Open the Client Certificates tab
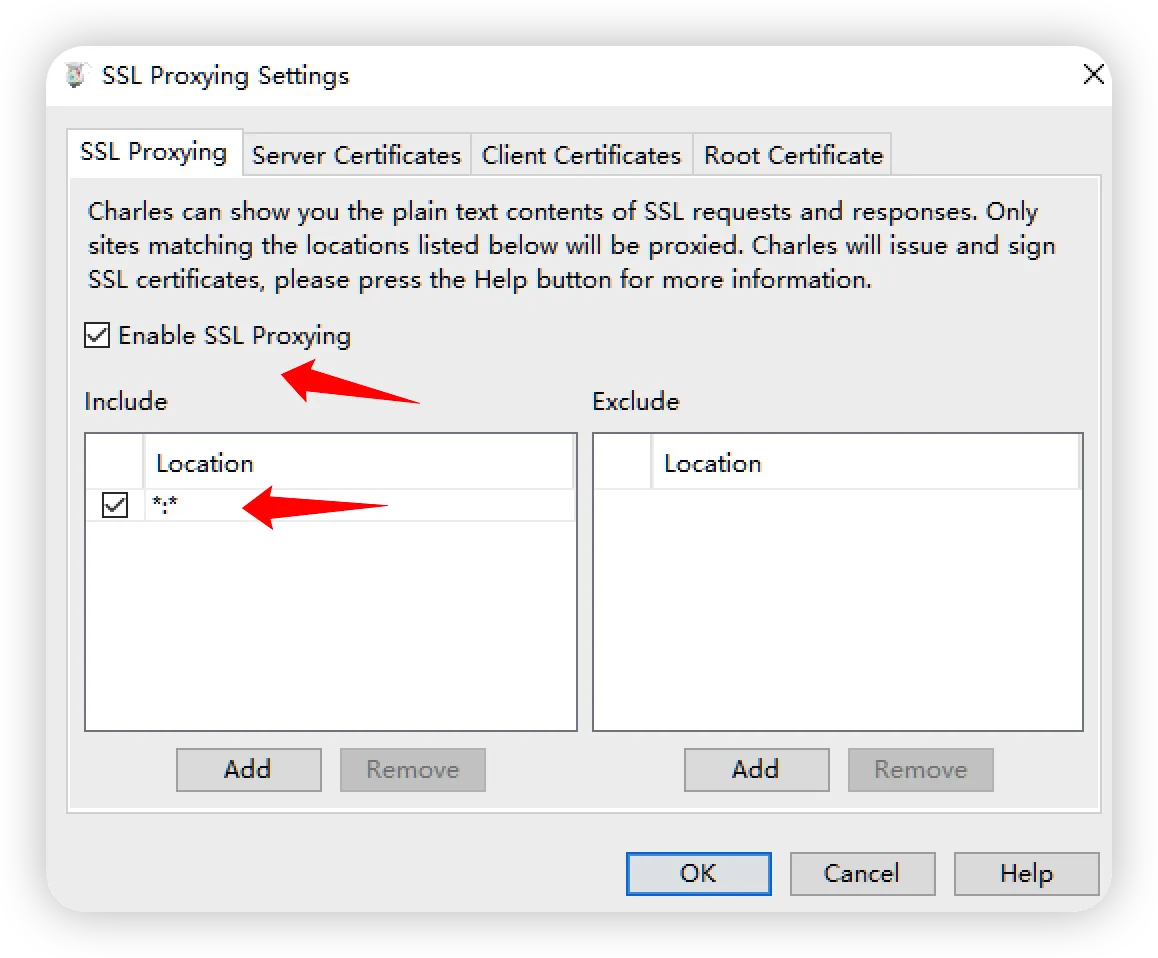This screenshot has width=1158, height=958. 581,156
